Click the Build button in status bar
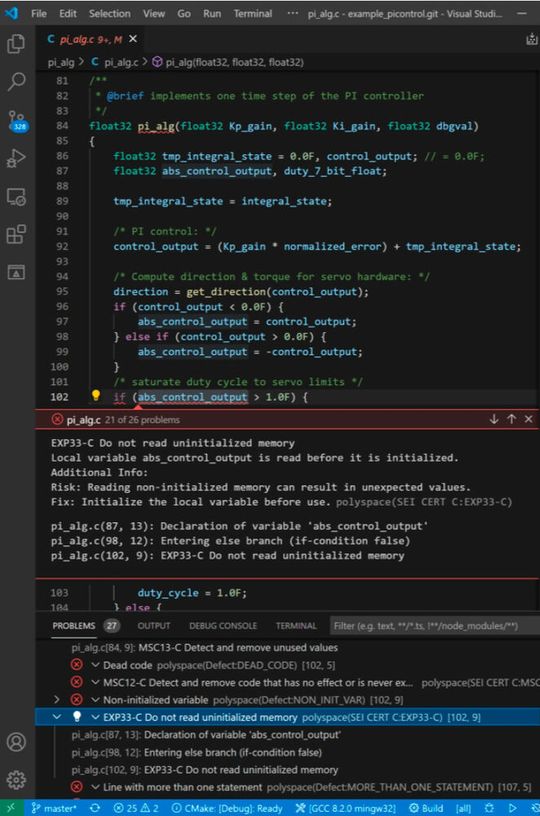The image size is (540, 816). pyautogui.click(x=427, y=808)
